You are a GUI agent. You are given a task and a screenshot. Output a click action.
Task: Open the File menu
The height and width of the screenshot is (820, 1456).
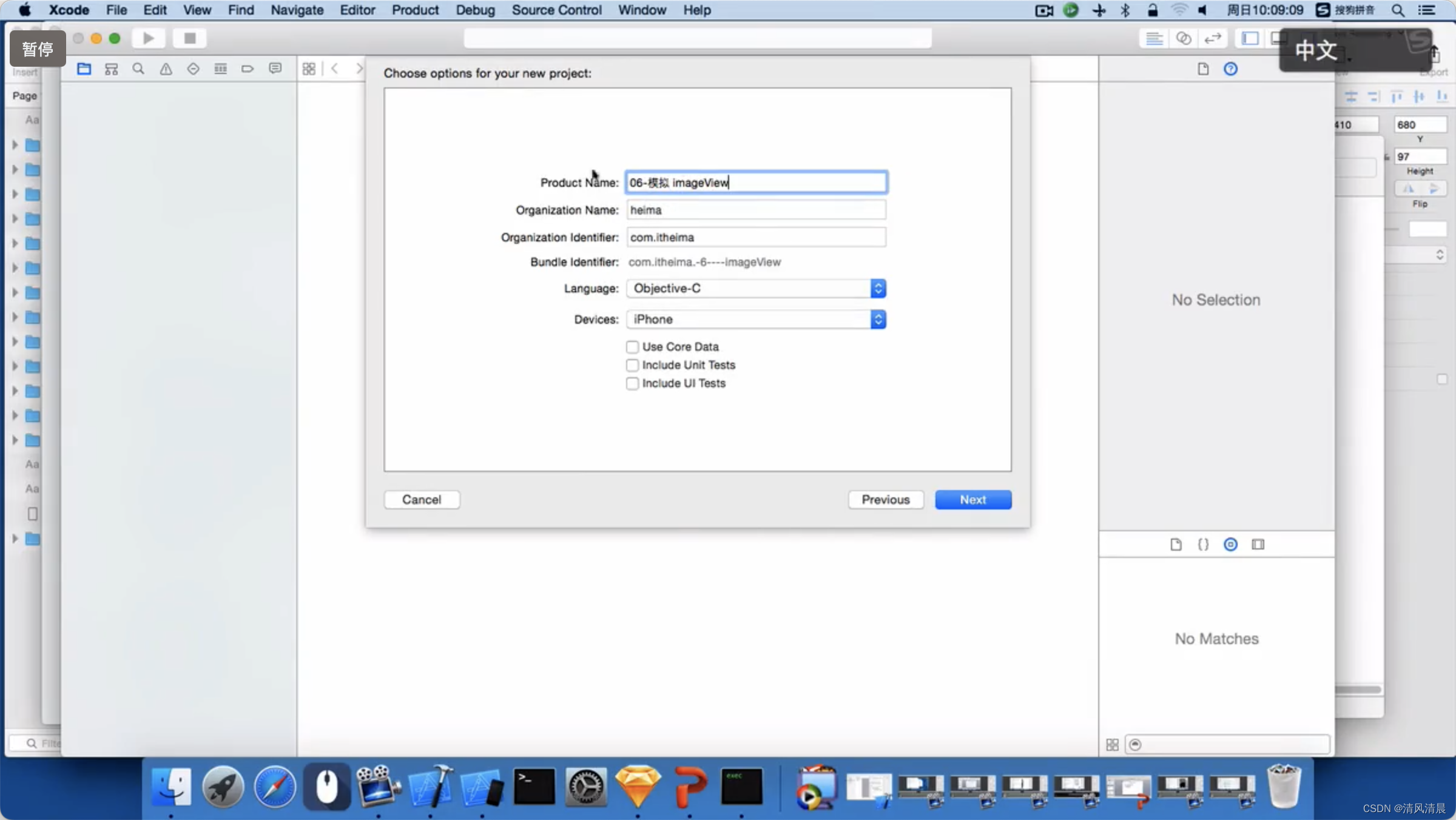[x=116, y=10]
